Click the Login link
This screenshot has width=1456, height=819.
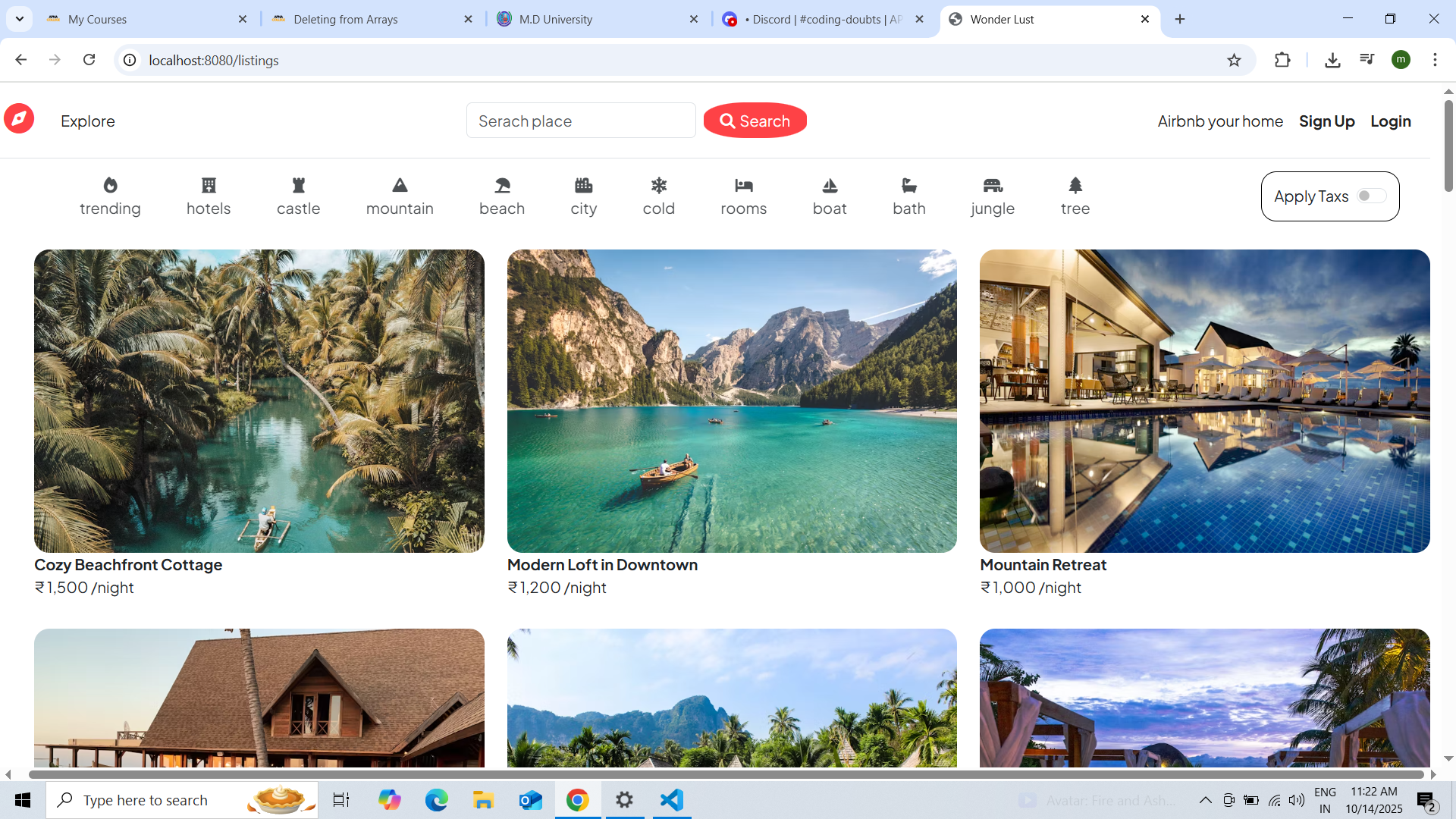click(x=1391, y=121)
